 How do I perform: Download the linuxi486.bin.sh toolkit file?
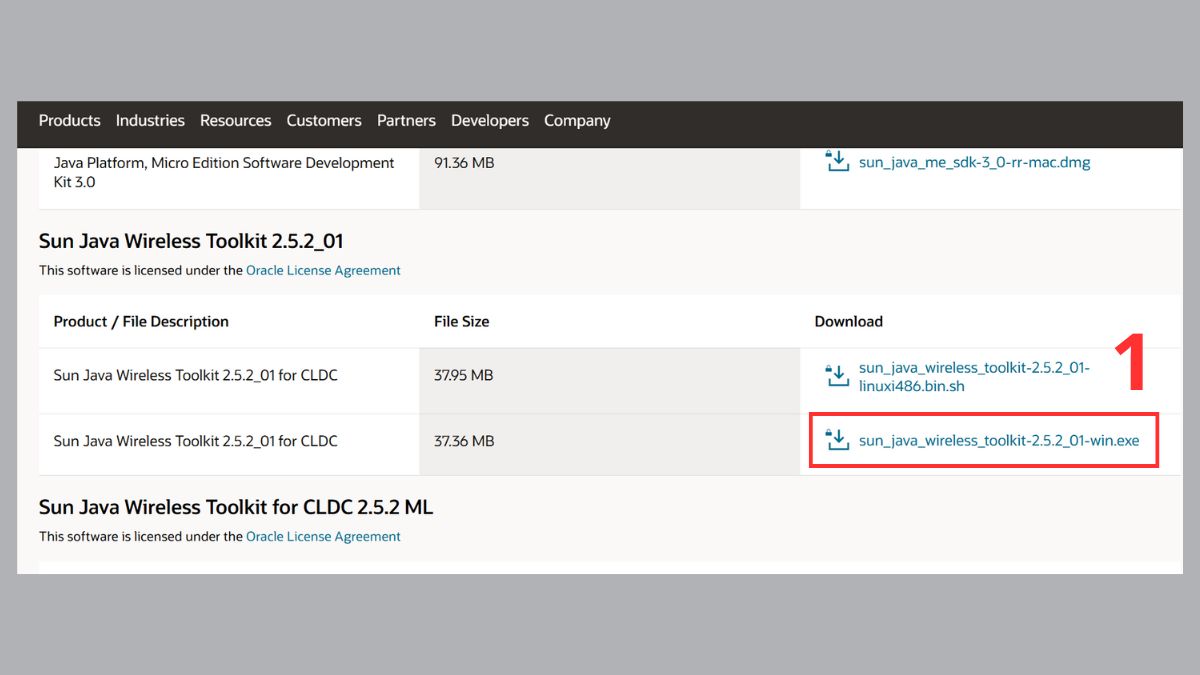pos(973,377)
